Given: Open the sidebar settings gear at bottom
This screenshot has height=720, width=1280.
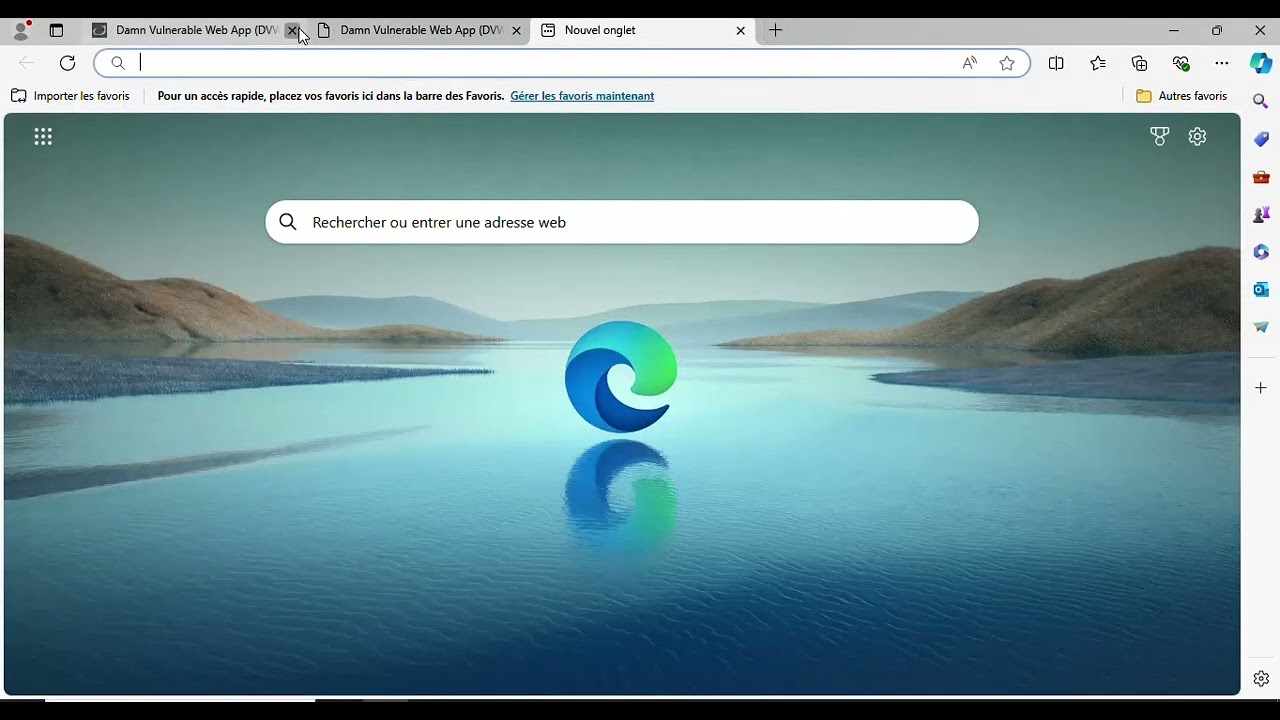Looking at the screenshot, I should pyautogui.click(x=1261, y=679).
